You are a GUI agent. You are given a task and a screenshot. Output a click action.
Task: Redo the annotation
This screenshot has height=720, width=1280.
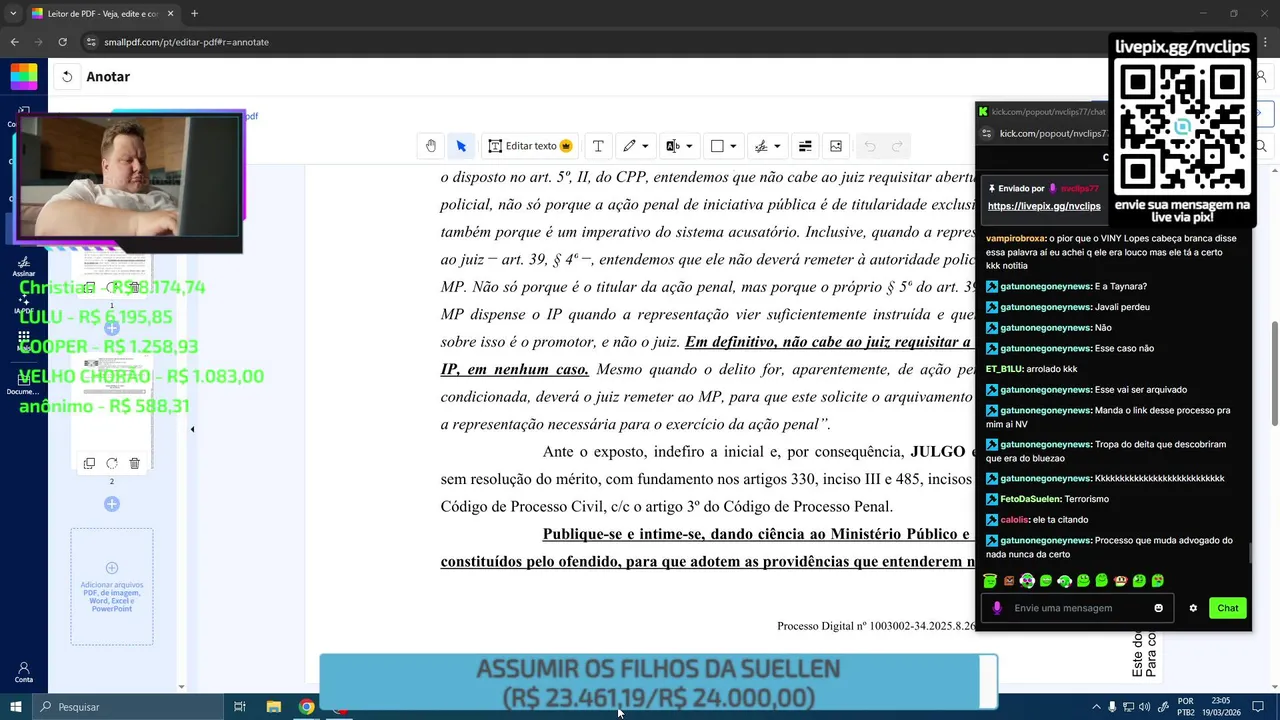(898, 146)
